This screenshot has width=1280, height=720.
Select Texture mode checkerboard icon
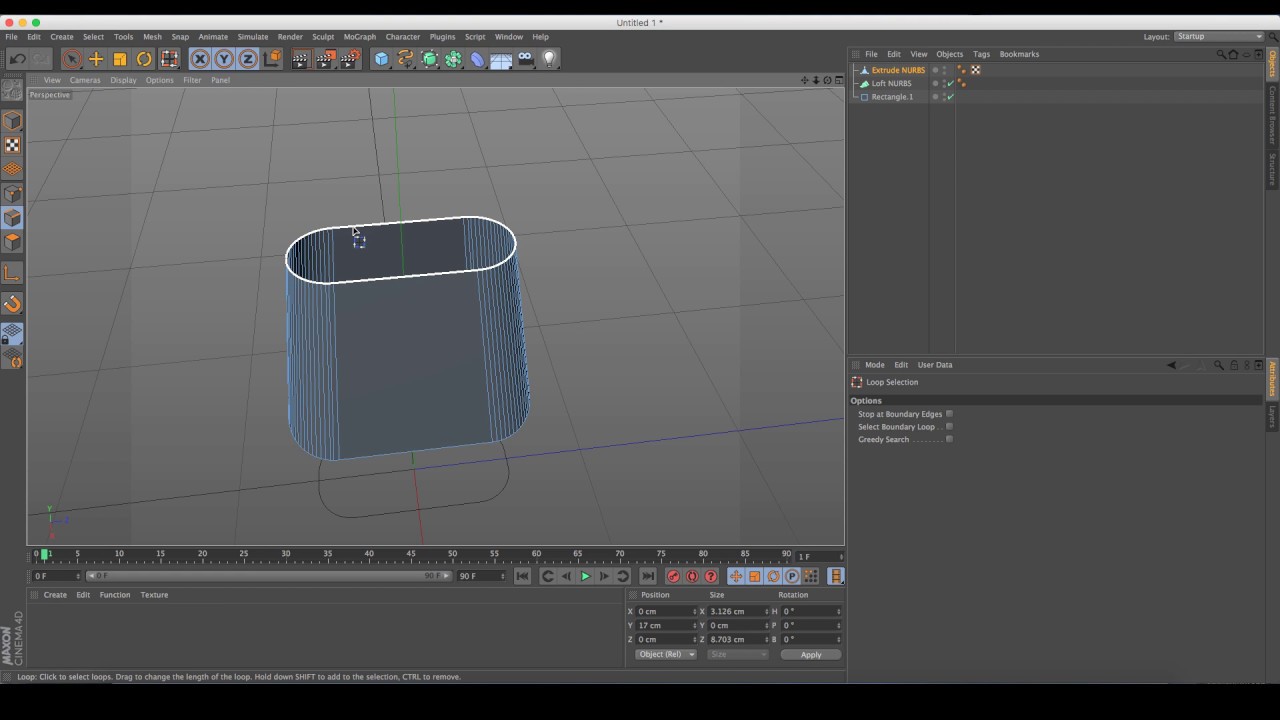pyautogui.click(x=12, y=145)
